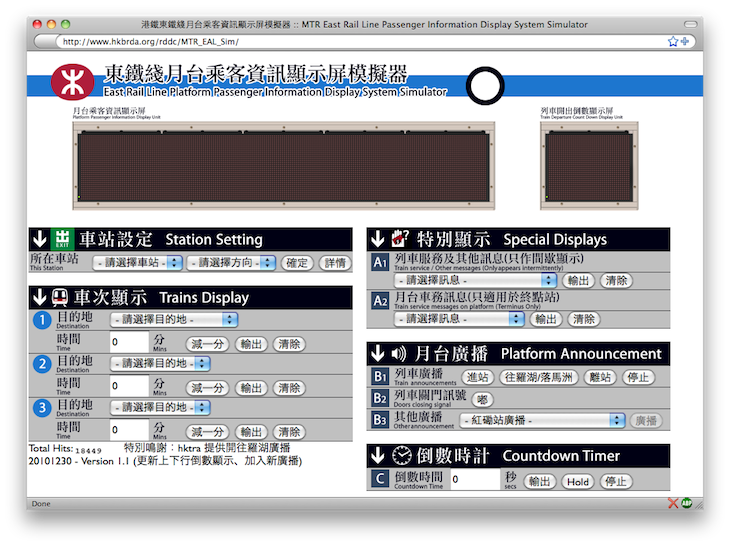
Task: Click the countdown time seconds input field
Action: click(x=475, y=479)
